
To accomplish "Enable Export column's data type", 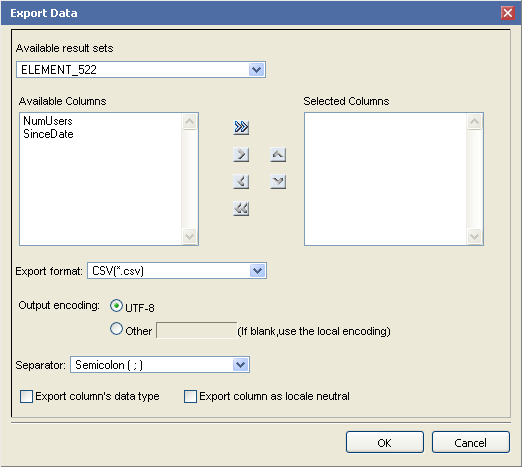I will click(x=26, y=397).
